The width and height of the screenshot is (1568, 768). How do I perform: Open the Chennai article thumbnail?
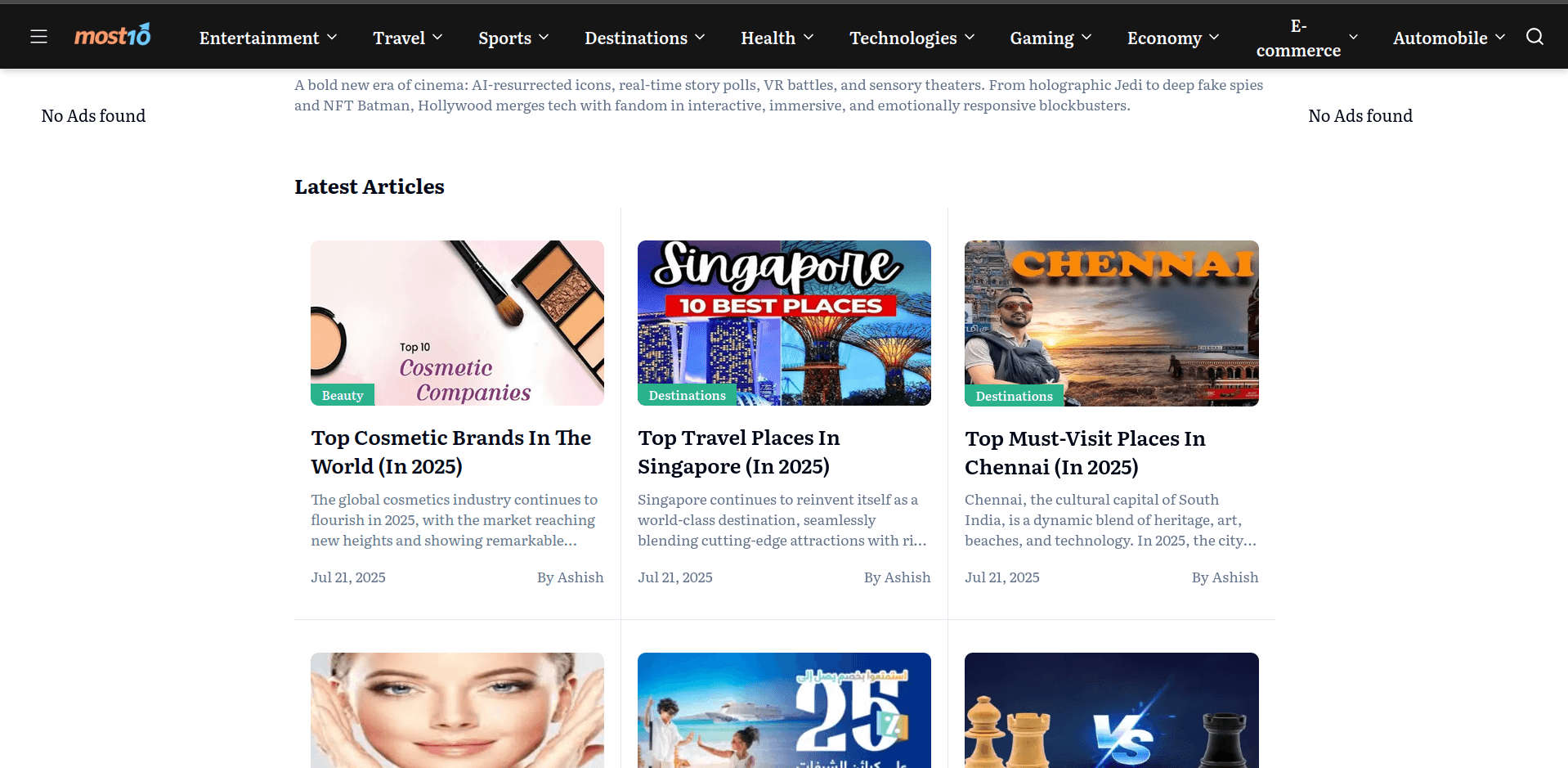[x=1111, y=323]
